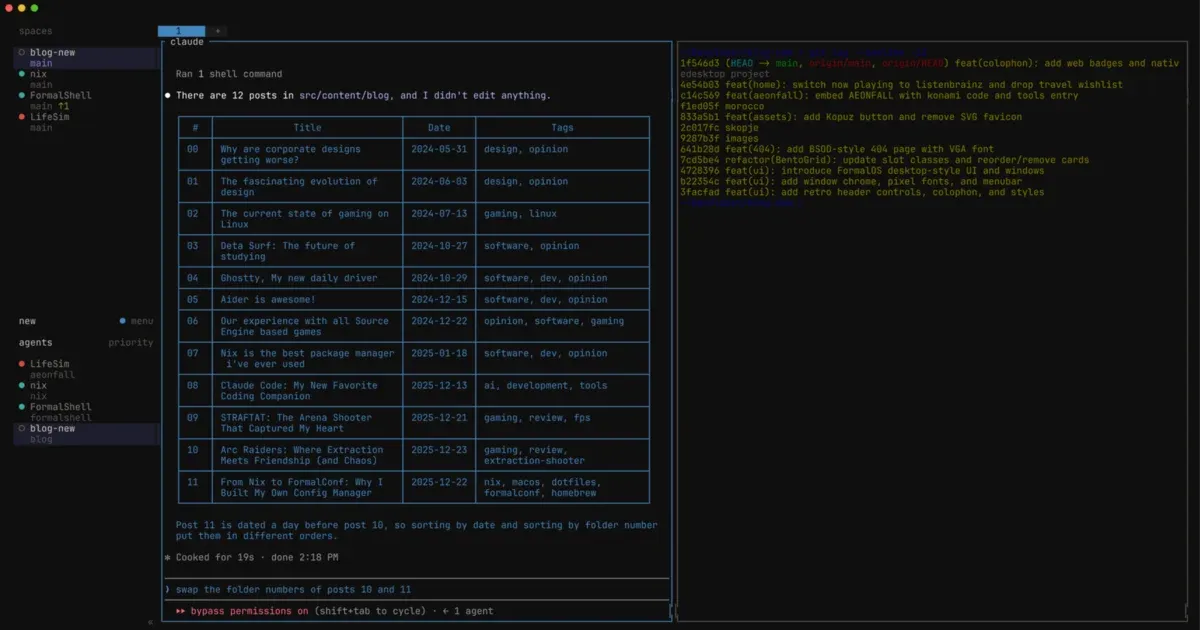Click 'Arc Raiders: Where Extraction' title

tap(302, 455)
